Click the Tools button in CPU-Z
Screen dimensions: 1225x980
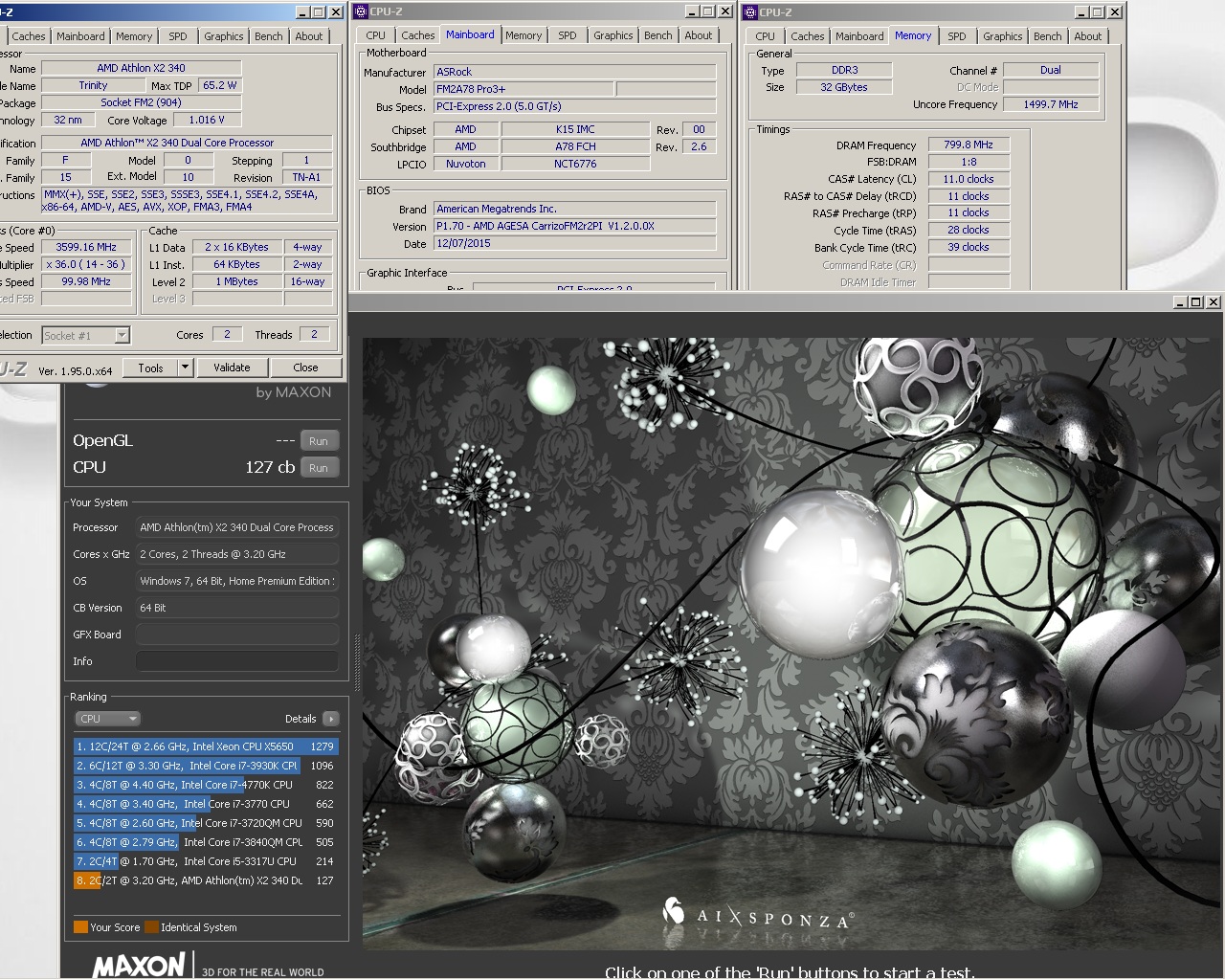tap(150, 367)
